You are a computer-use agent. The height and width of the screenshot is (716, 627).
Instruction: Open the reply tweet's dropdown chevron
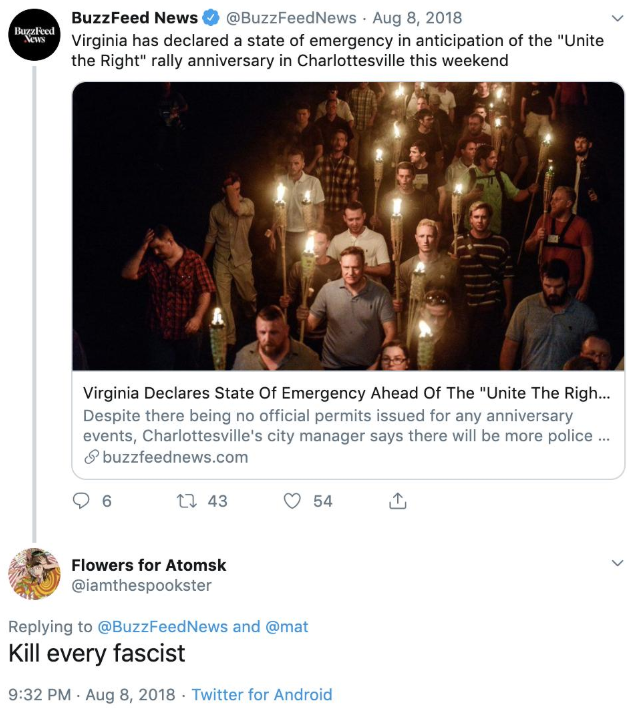click(x=615, y=565)
